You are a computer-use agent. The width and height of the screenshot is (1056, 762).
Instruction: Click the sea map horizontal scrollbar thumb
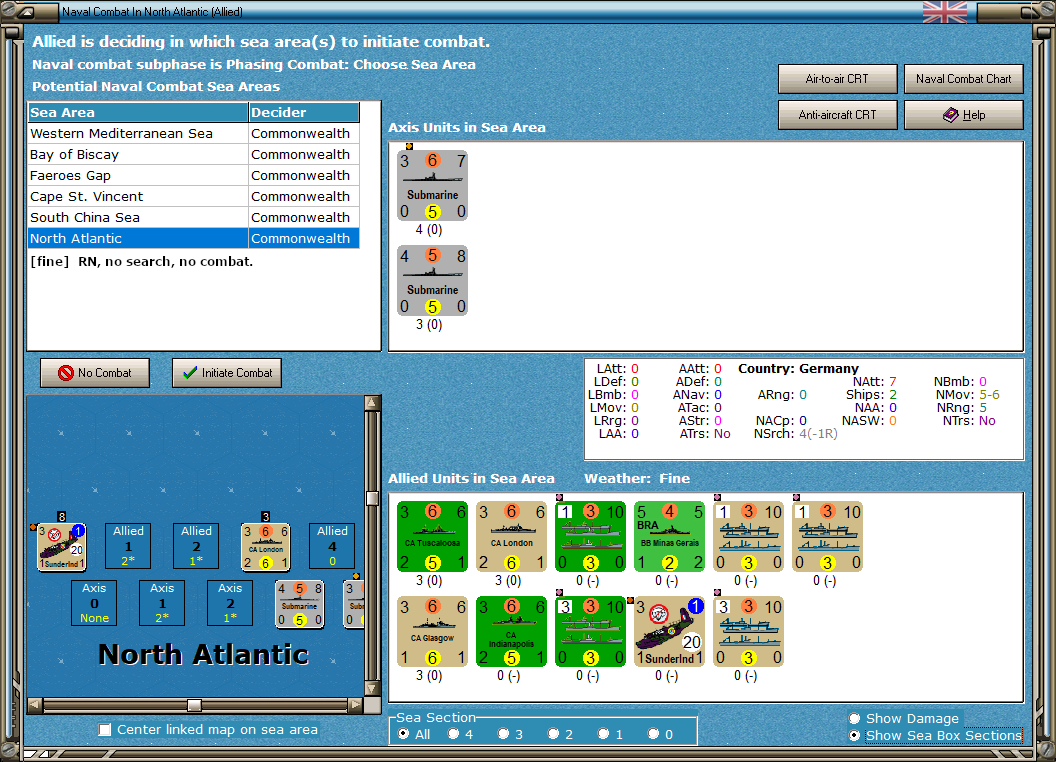(194, 705)
